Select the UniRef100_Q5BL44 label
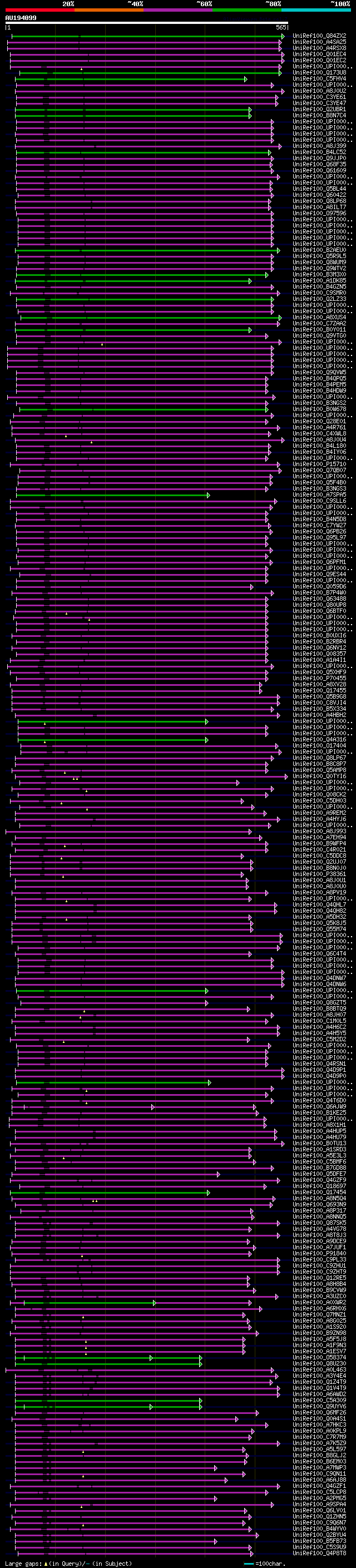Screen dimensions: 356x1568 coord(319,189)
